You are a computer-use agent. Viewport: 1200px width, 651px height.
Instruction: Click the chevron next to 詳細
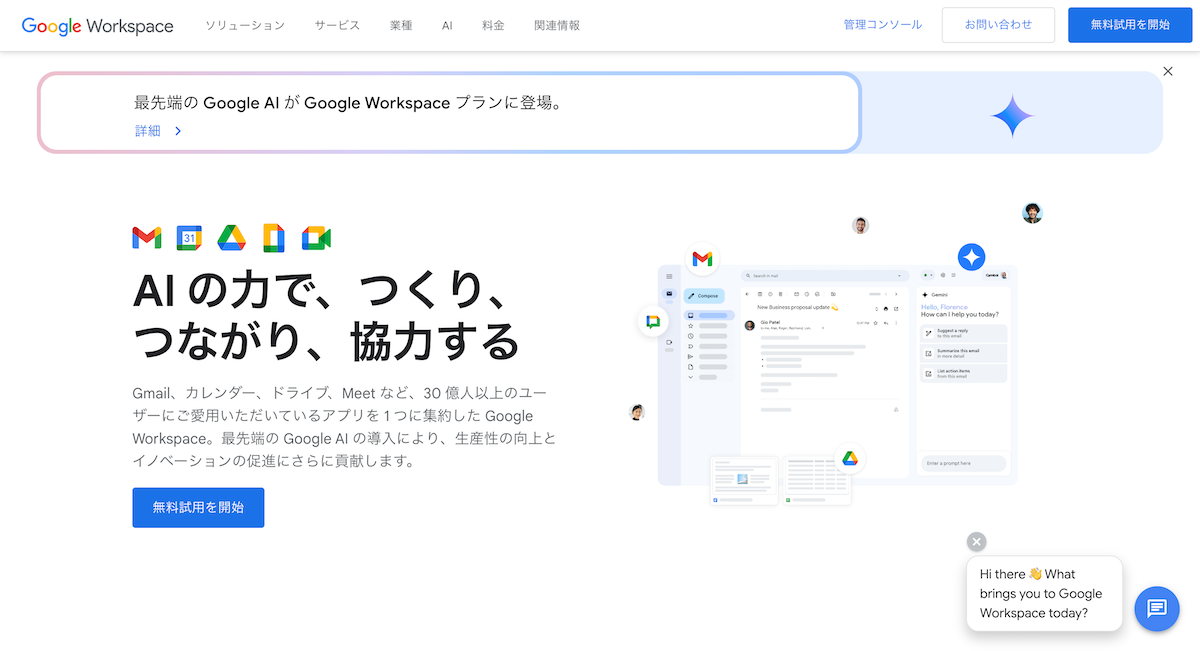(x=178, y=130)
